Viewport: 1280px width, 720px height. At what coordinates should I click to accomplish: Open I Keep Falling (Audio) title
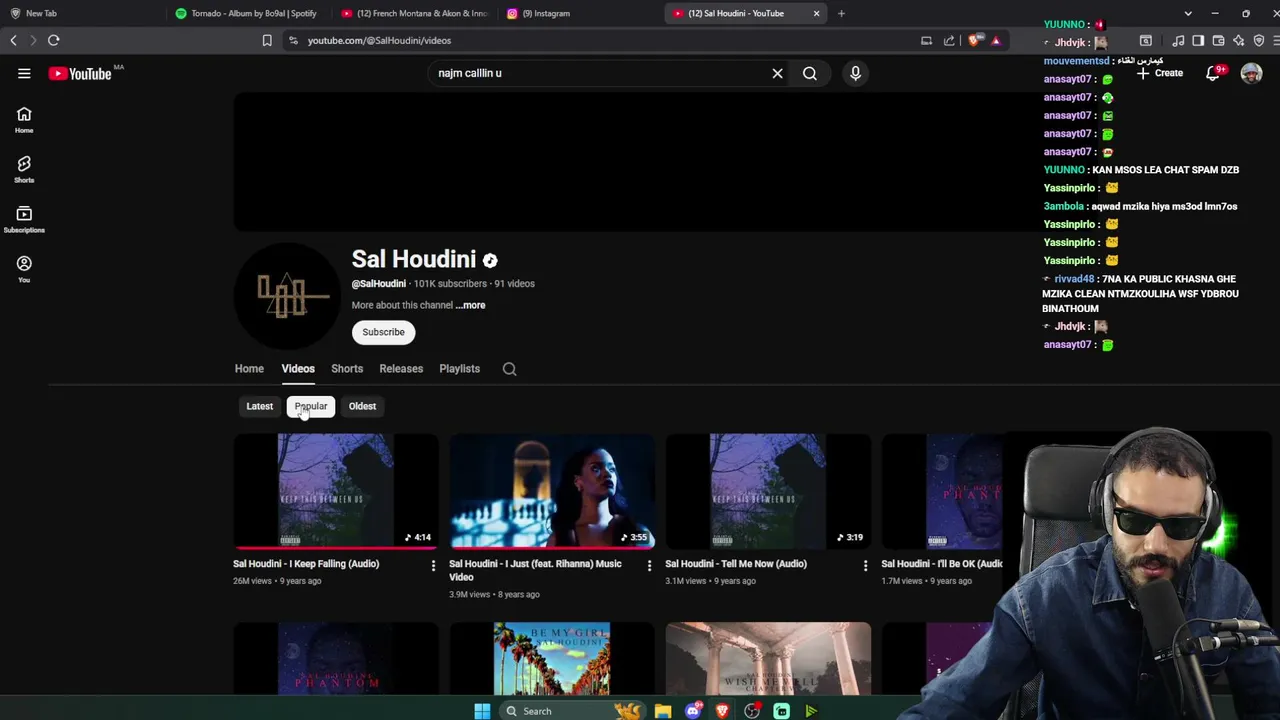[x=306, y=564]
